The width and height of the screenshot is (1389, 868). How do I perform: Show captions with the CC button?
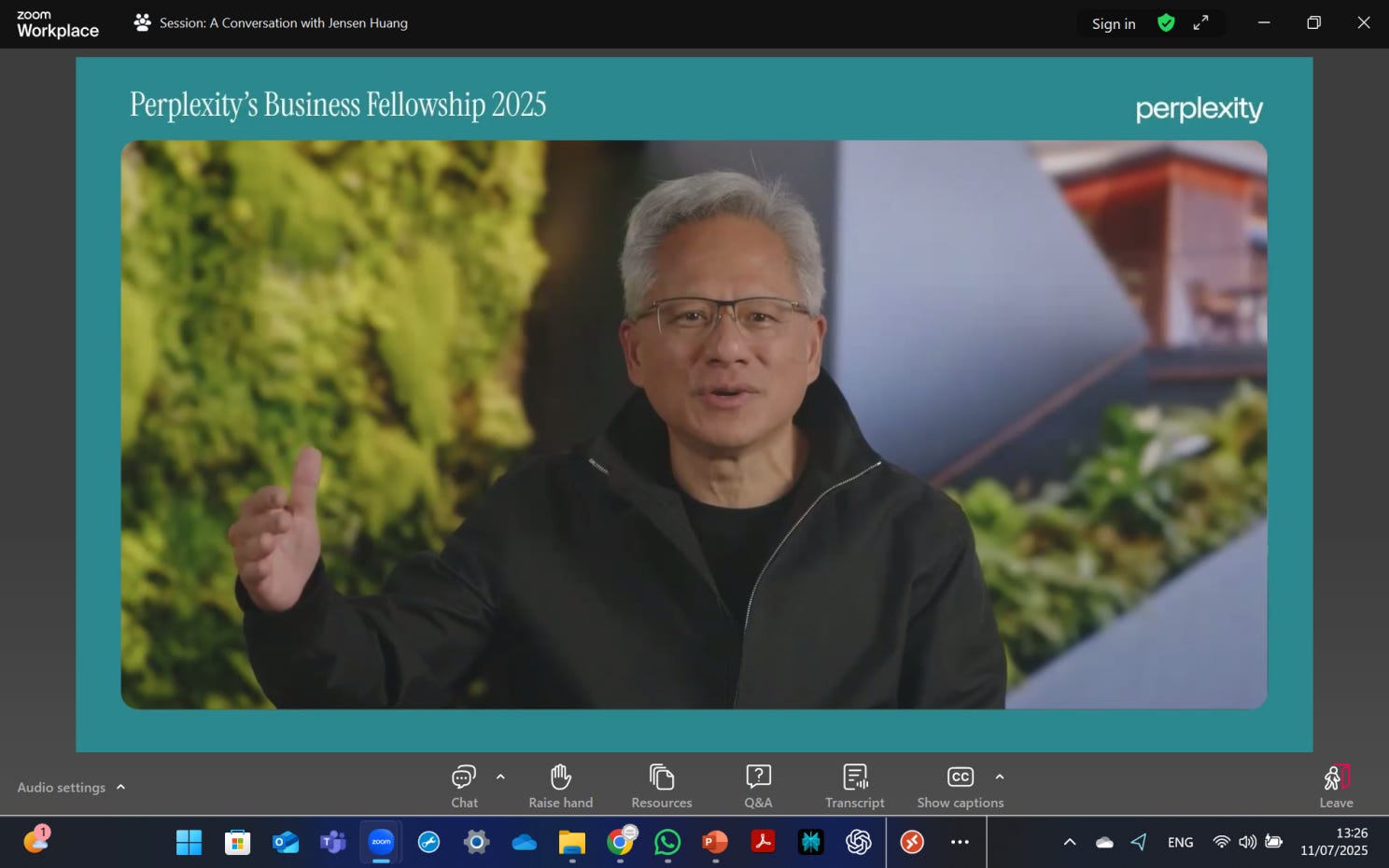pyautogui.click(x=961, y=787)
